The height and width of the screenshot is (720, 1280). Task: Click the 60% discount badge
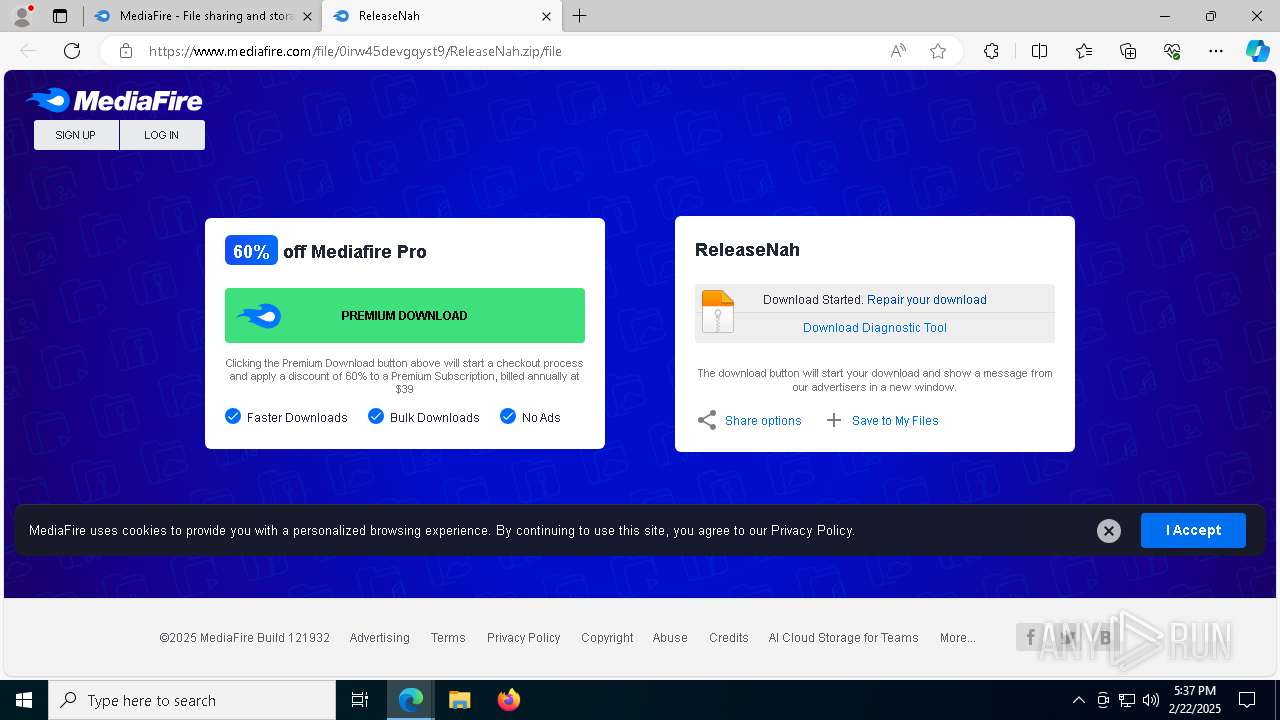click(251, 251)
